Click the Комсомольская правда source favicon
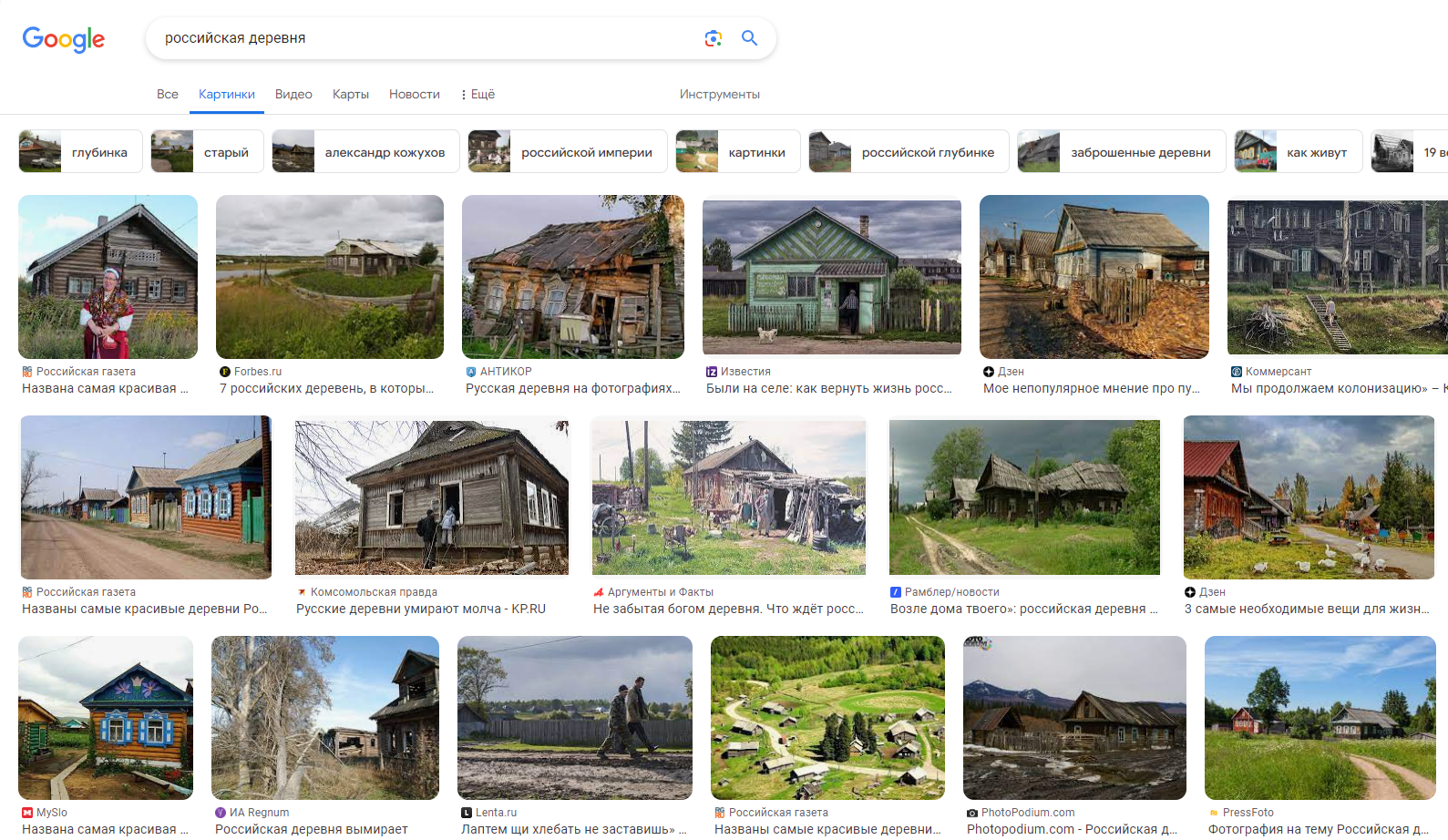The height and width of the screenshot is (840, 1448). 302,592
